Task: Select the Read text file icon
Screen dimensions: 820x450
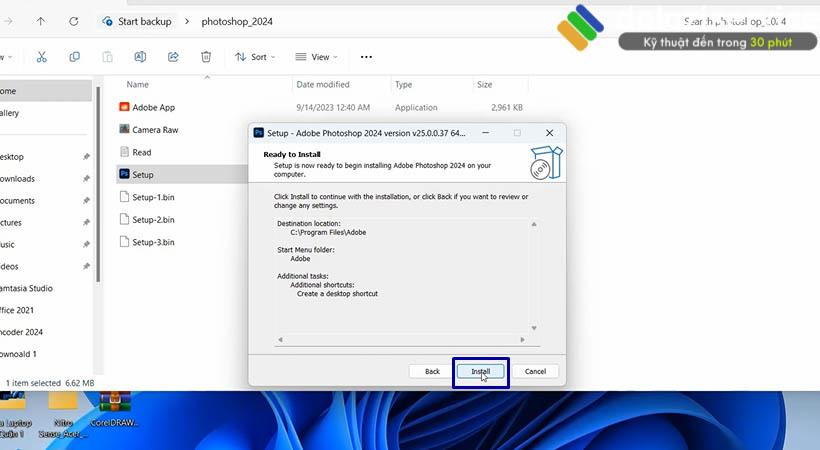Action: click(124, 152)
